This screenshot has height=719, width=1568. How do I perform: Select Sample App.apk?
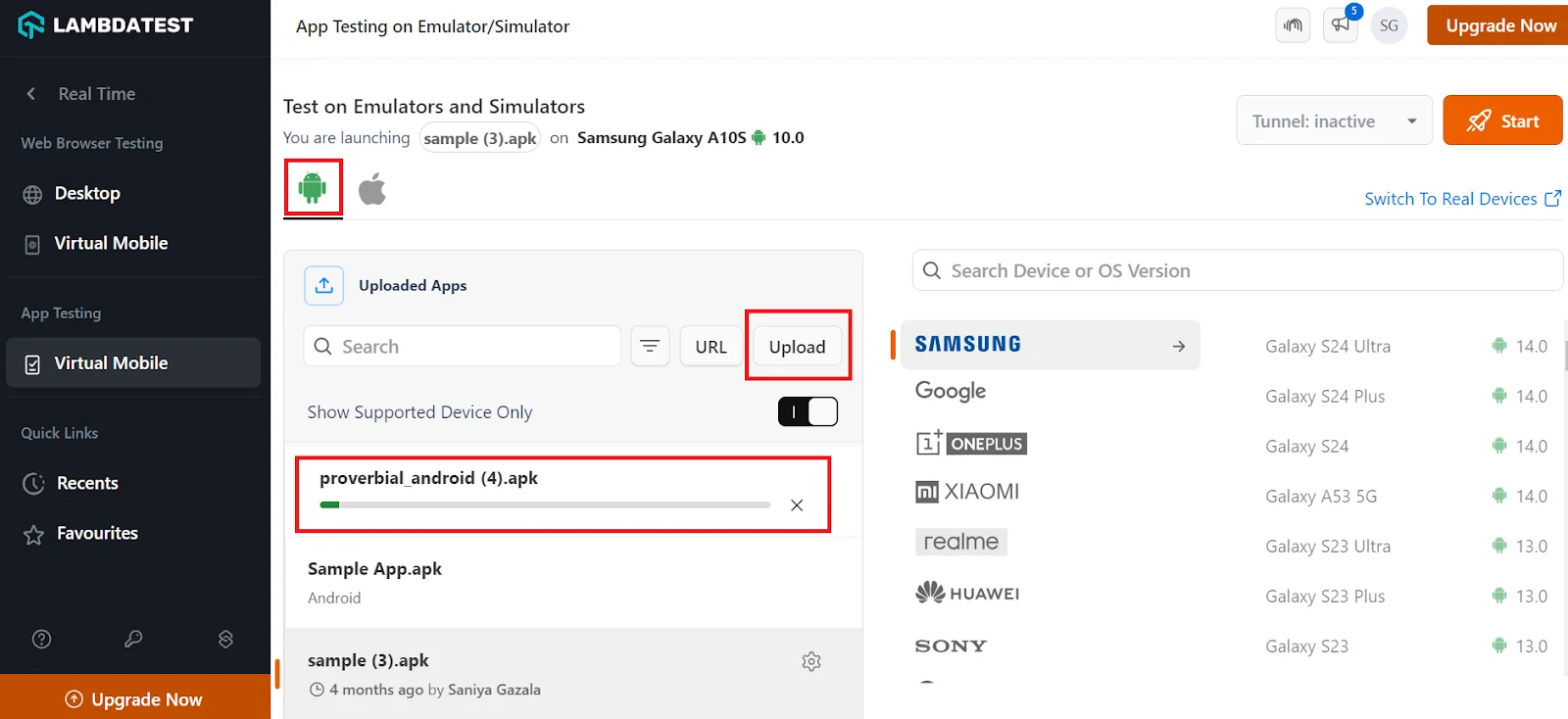[x=573, y=583]
